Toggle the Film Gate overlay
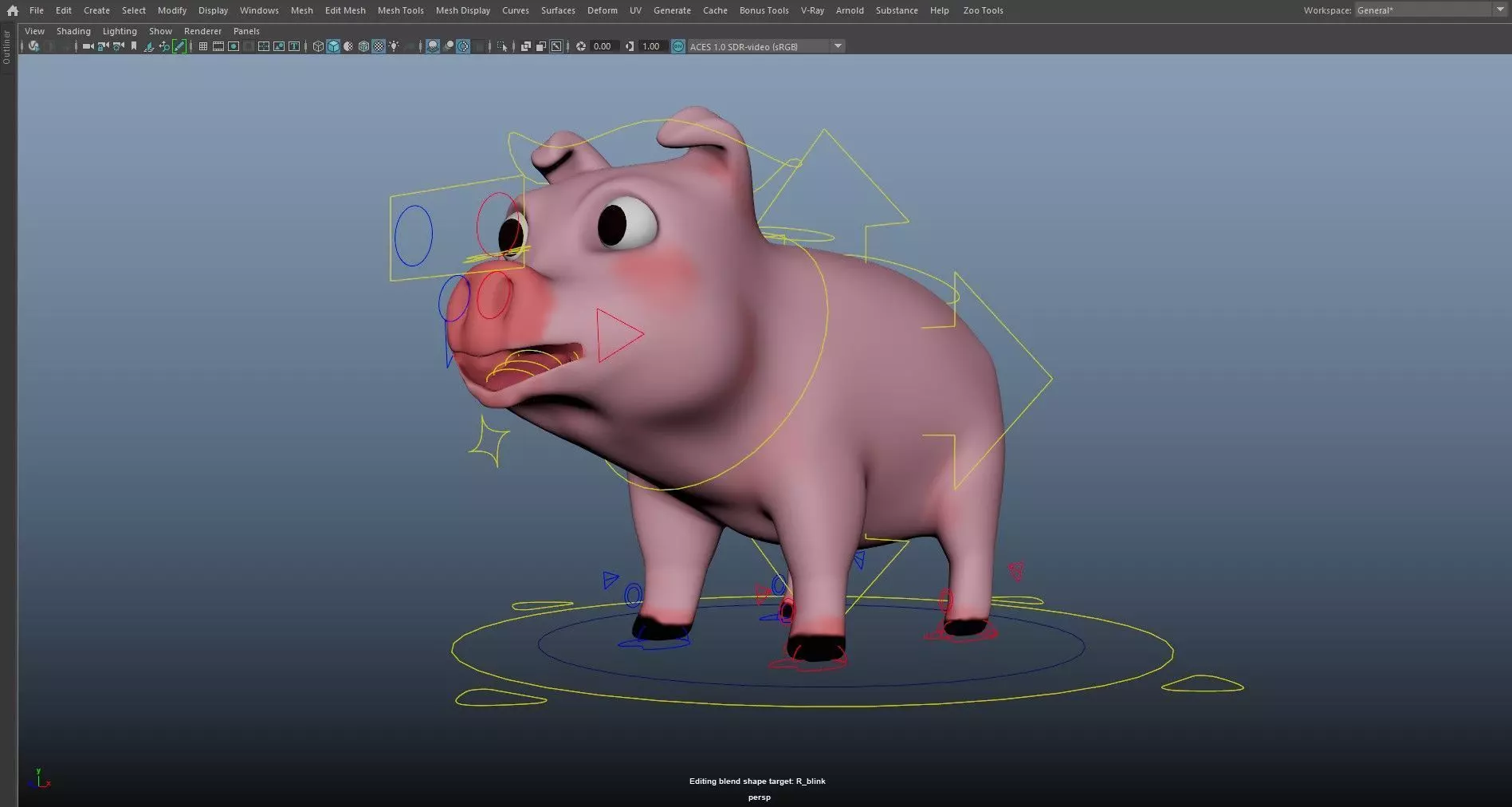Screen dimensions: 1512x807 pos(218,46)
